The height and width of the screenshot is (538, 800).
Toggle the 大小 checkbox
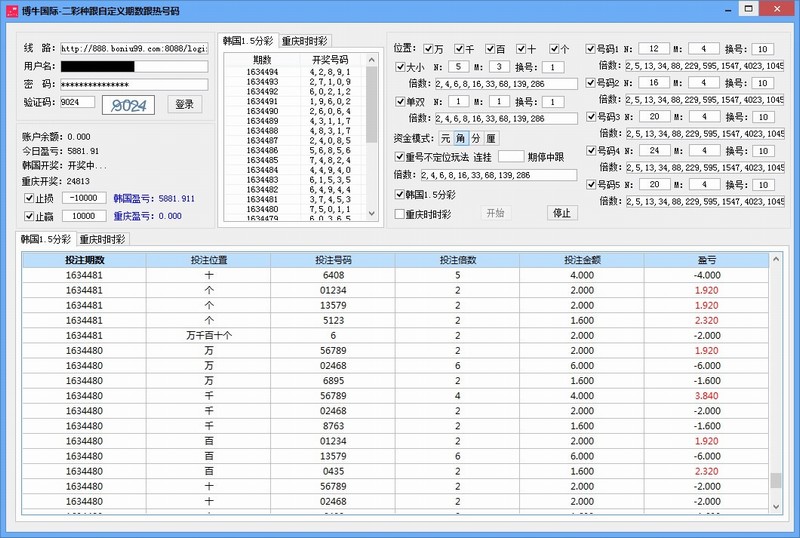[x=401, y=67]
